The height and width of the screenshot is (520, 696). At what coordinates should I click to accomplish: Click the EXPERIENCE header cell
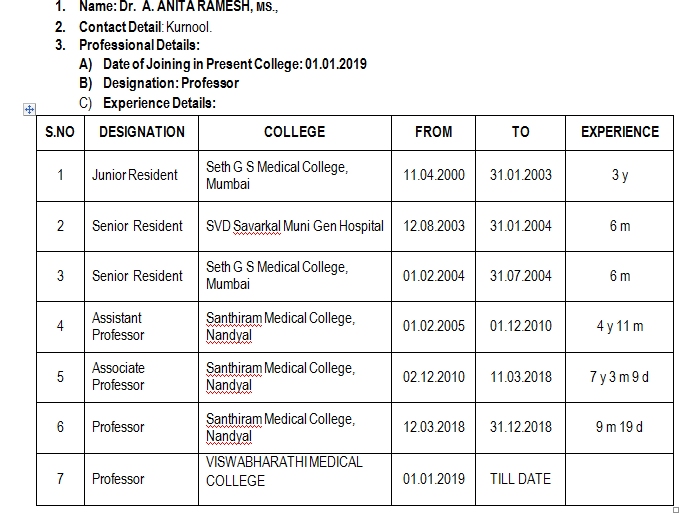tap(620, 132)
